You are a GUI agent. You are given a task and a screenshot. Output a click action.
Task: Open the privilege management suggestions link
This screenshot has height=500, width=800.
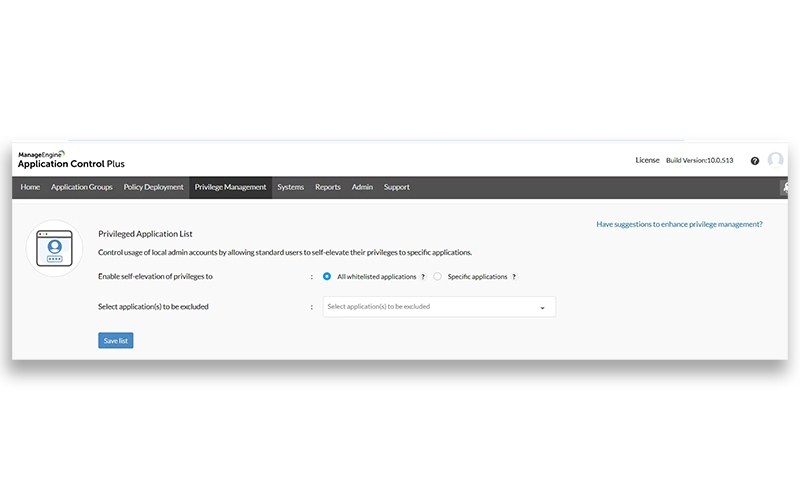(x=679, y=225)
